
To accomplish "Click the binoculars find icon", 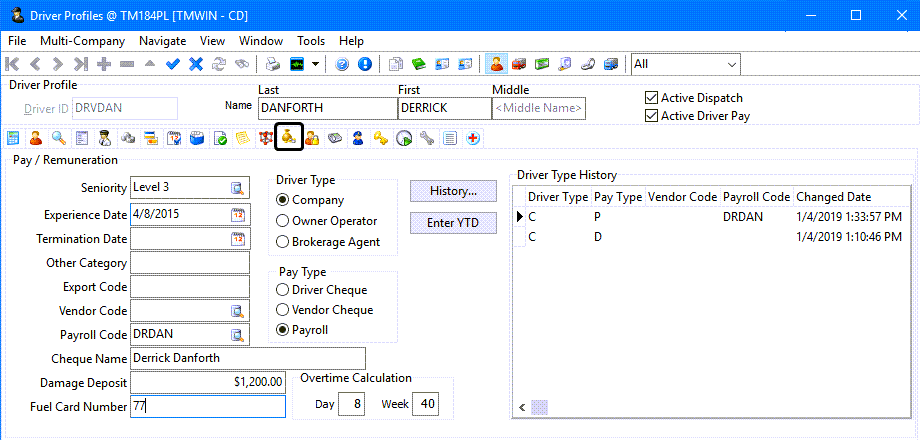I will pyautogui.click(x=241, y=64).
